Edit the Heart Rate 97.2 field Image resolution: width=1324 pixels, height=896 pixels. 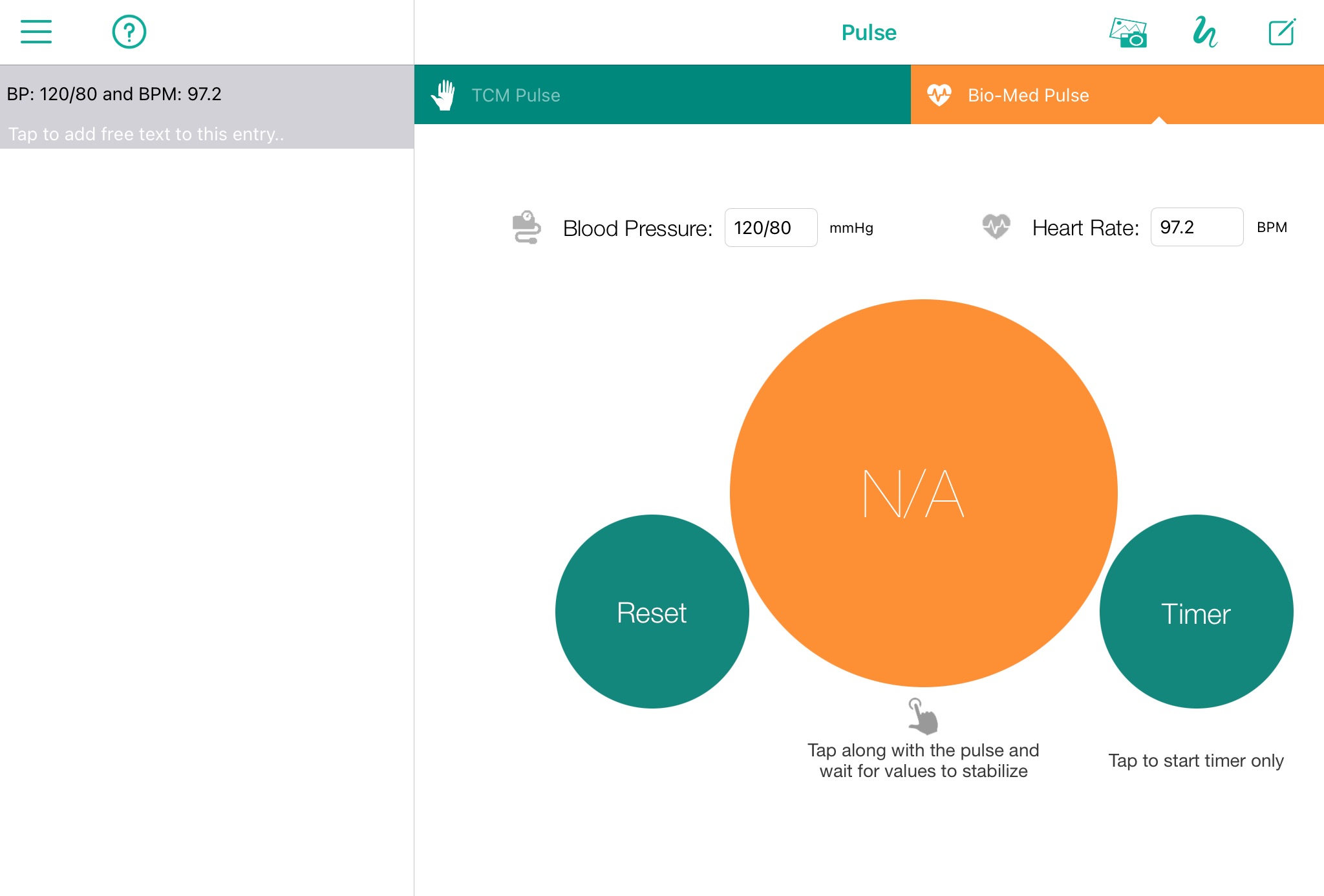coord(1196,227)
